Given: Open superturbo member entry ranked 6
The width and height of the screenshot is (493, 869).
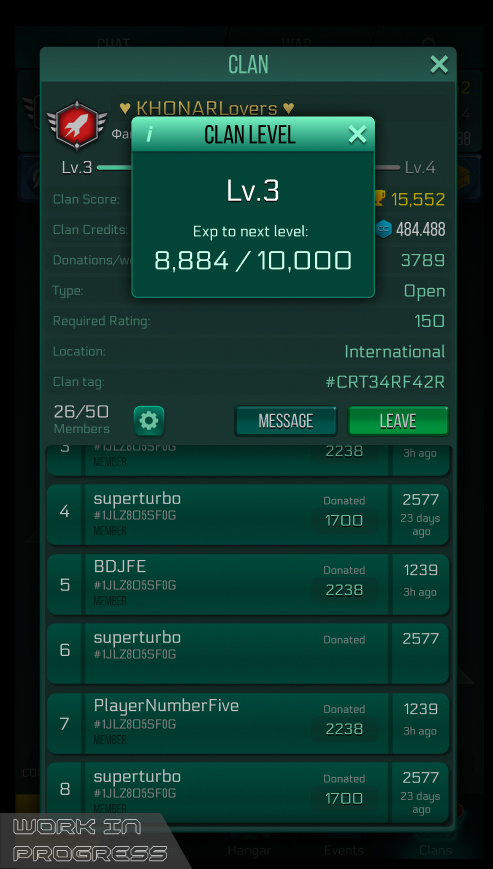Looking at the screenshot, I should [248, 654].
